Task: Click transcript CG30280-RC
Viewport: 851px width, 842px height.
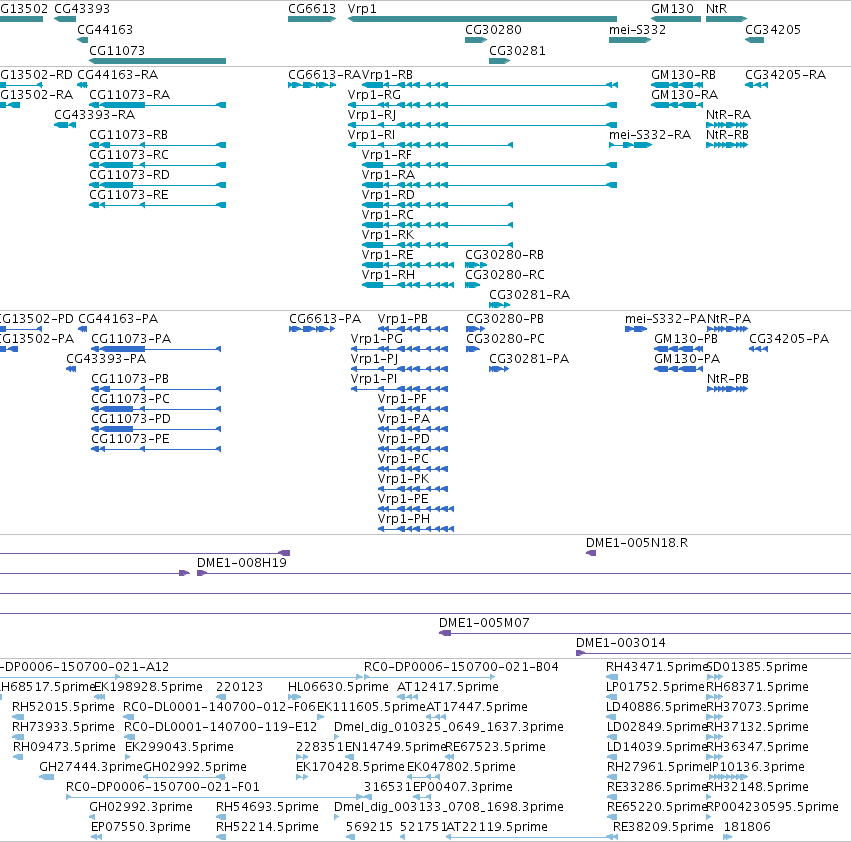Action: (505, 275)
